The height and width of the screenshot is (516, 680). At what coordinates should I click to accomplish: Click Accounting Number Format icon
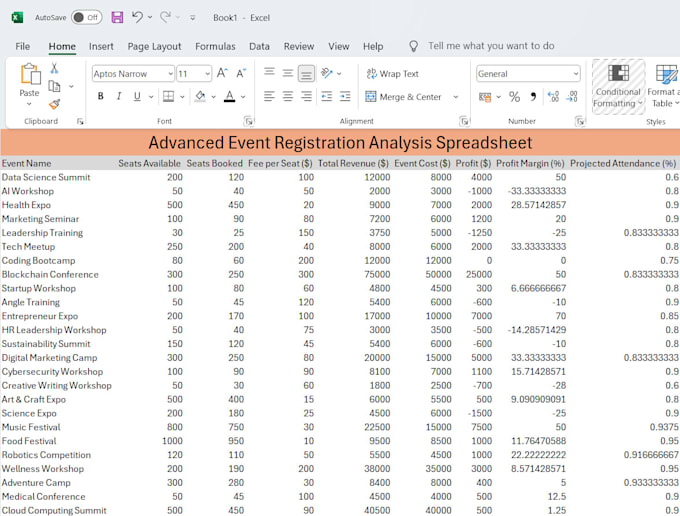tap(485, 97)
